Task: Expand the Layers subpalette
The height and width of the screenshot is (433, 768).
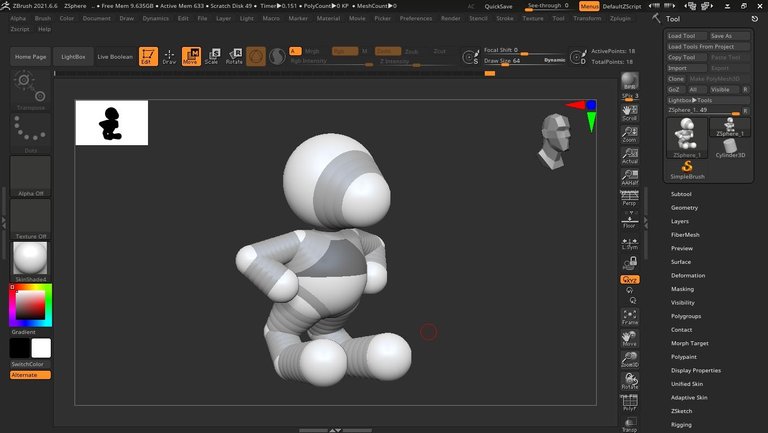Action: (680, 221)
